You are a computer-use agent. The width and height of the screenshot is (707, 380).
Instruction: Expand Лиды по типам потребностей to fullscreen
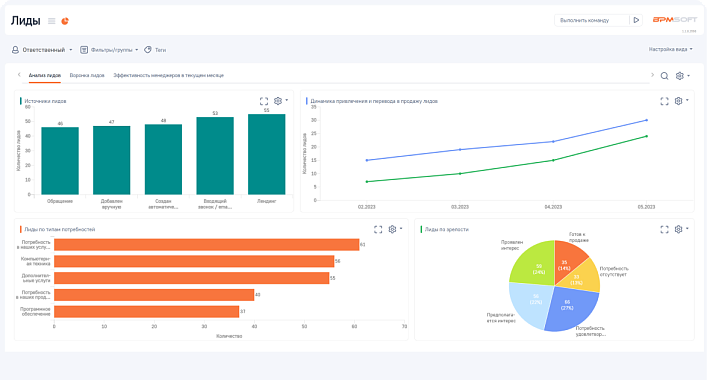click(378, 229)
